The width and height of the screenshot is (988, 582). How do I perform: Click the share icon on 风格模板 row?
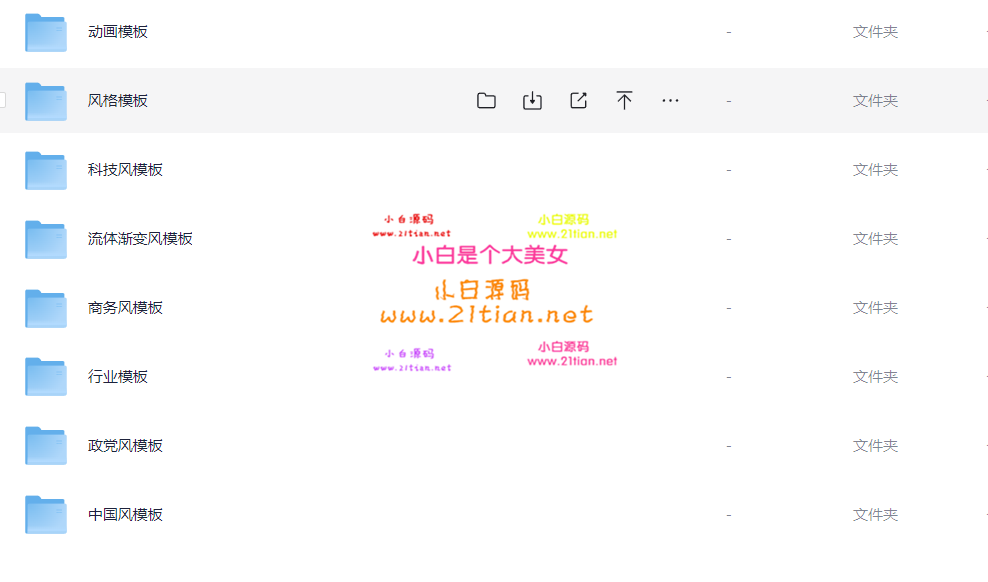(x=578, y=101)
